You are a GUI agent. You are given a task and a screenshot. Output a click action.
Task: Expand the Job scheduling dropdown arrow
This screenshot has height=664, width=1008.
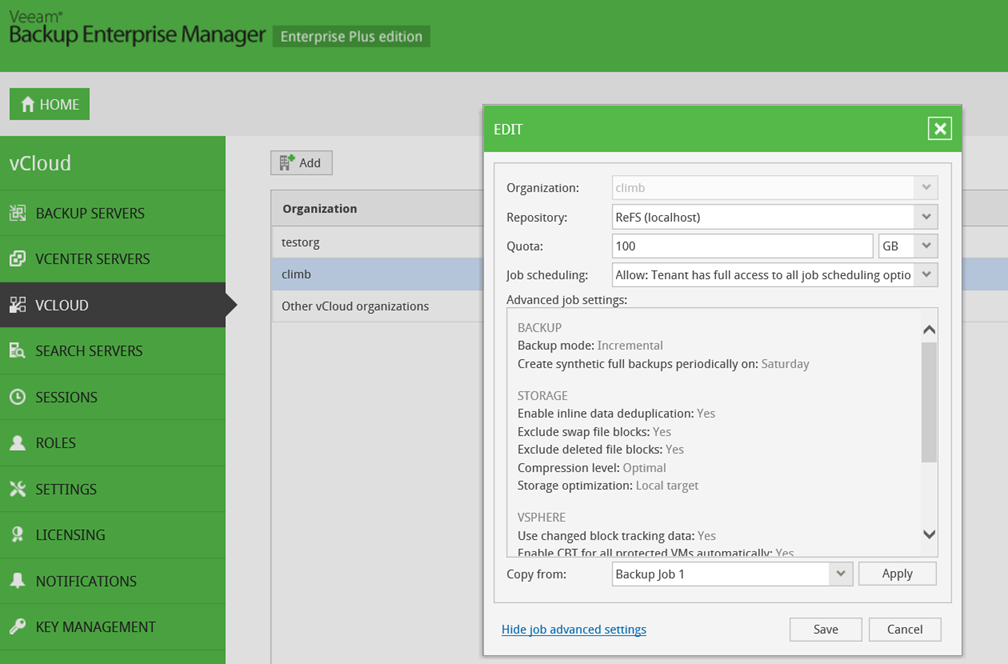click(x=926, y=274)
